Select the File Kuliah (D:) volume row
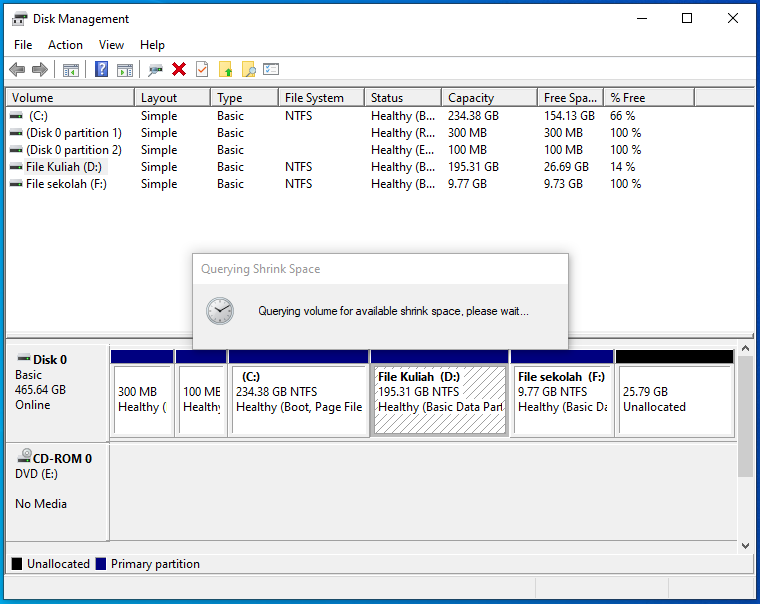This screenshot has width=763, height=606. [x=64, y=167]
